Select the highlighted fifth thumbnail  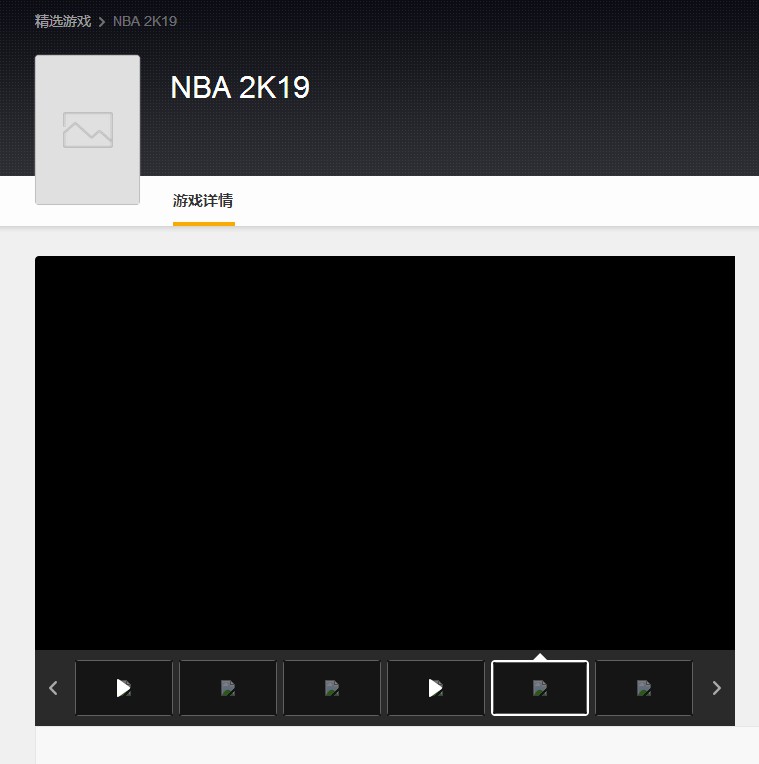(x=540, y=688)
